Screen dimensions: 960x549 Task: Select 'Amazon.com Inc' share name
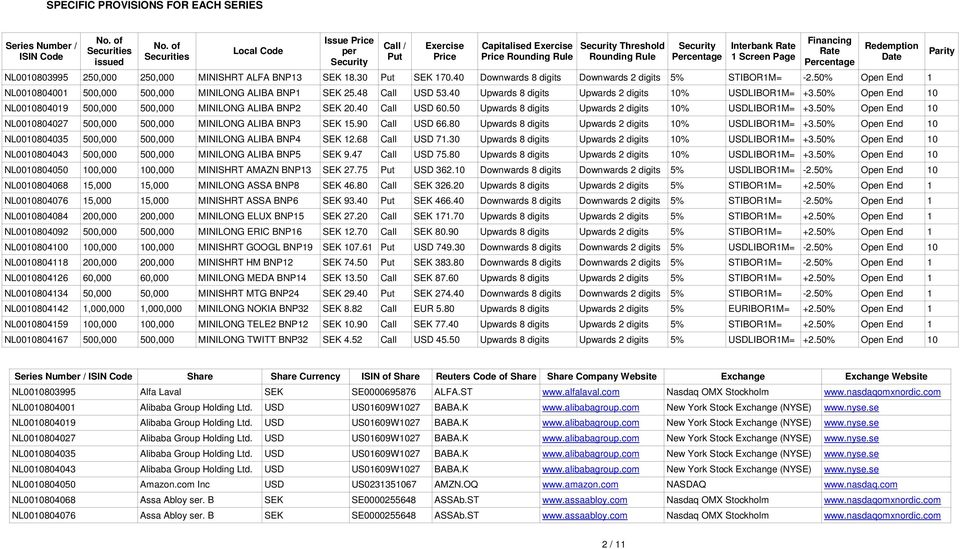pyautogui.click(x=174, y=485)
